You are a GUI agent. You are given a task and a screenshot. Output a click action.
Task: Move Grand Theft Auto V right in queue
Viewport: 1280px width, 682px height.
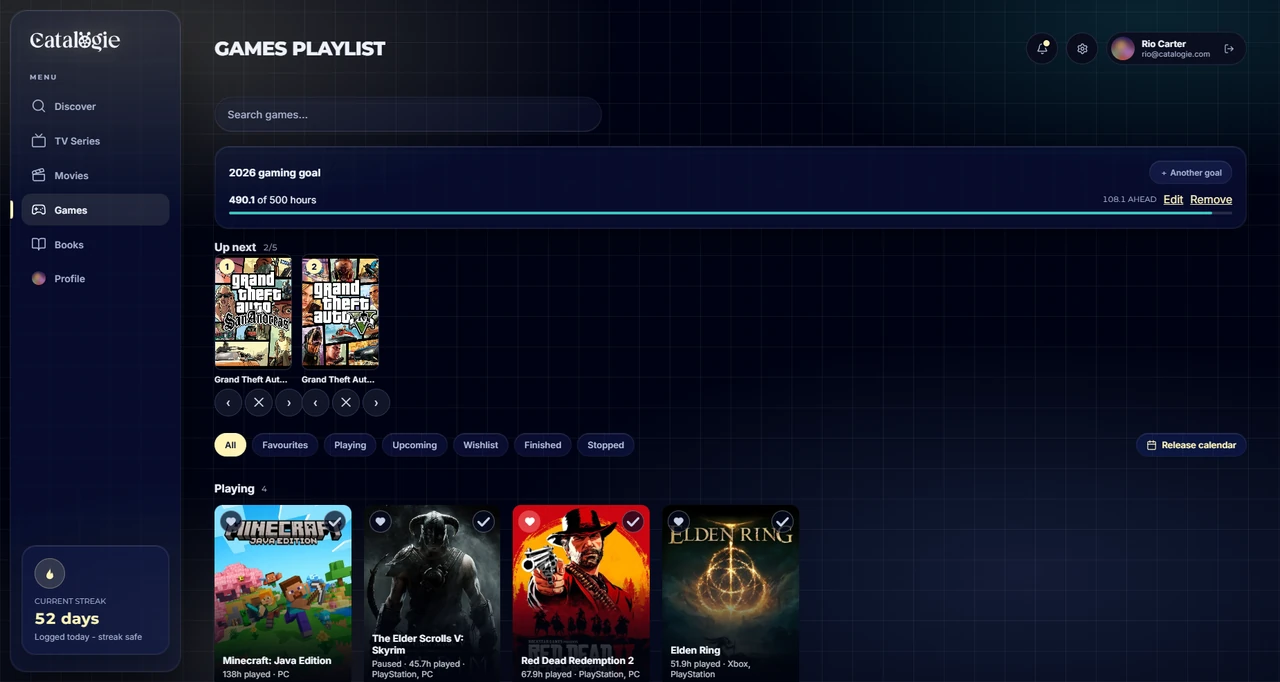point(376,402)
